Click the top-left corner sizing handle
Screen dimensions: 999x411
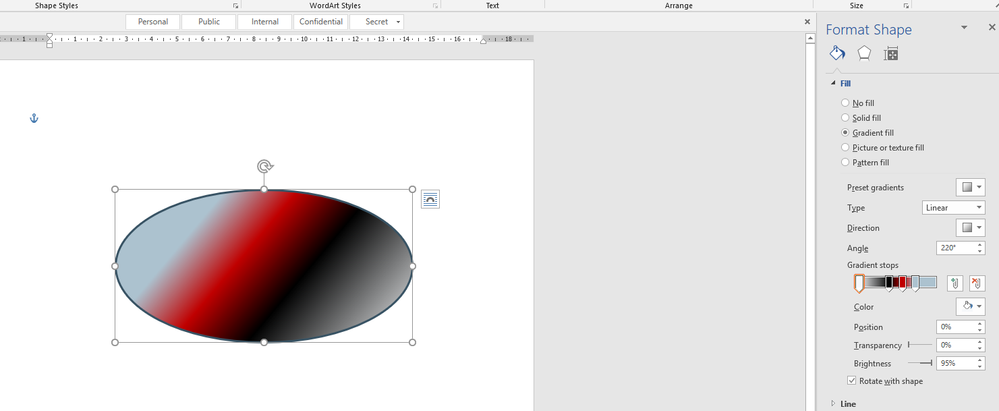(115, 189)
